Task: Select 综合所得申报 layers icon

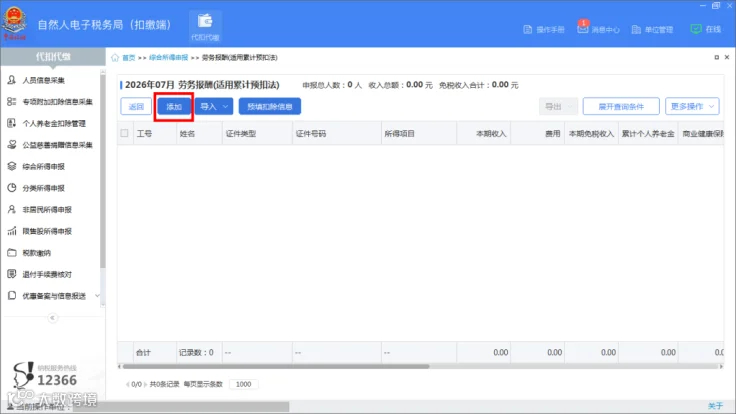Action: [12, 166]
